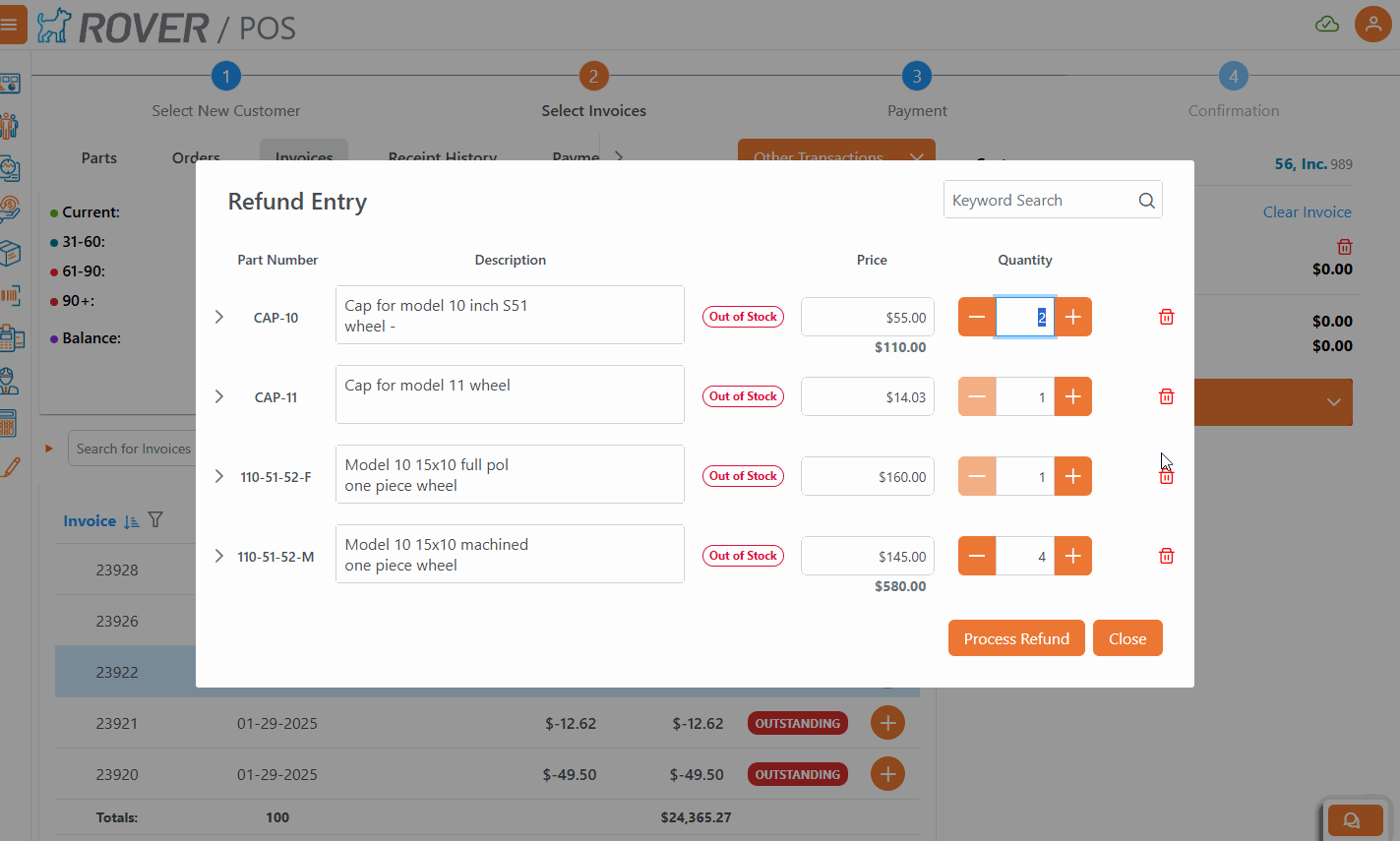The image size is (1400, 841).
Task: Focus the Keyword Search field
Action: pyautogui.click(x=1038, y=201)
